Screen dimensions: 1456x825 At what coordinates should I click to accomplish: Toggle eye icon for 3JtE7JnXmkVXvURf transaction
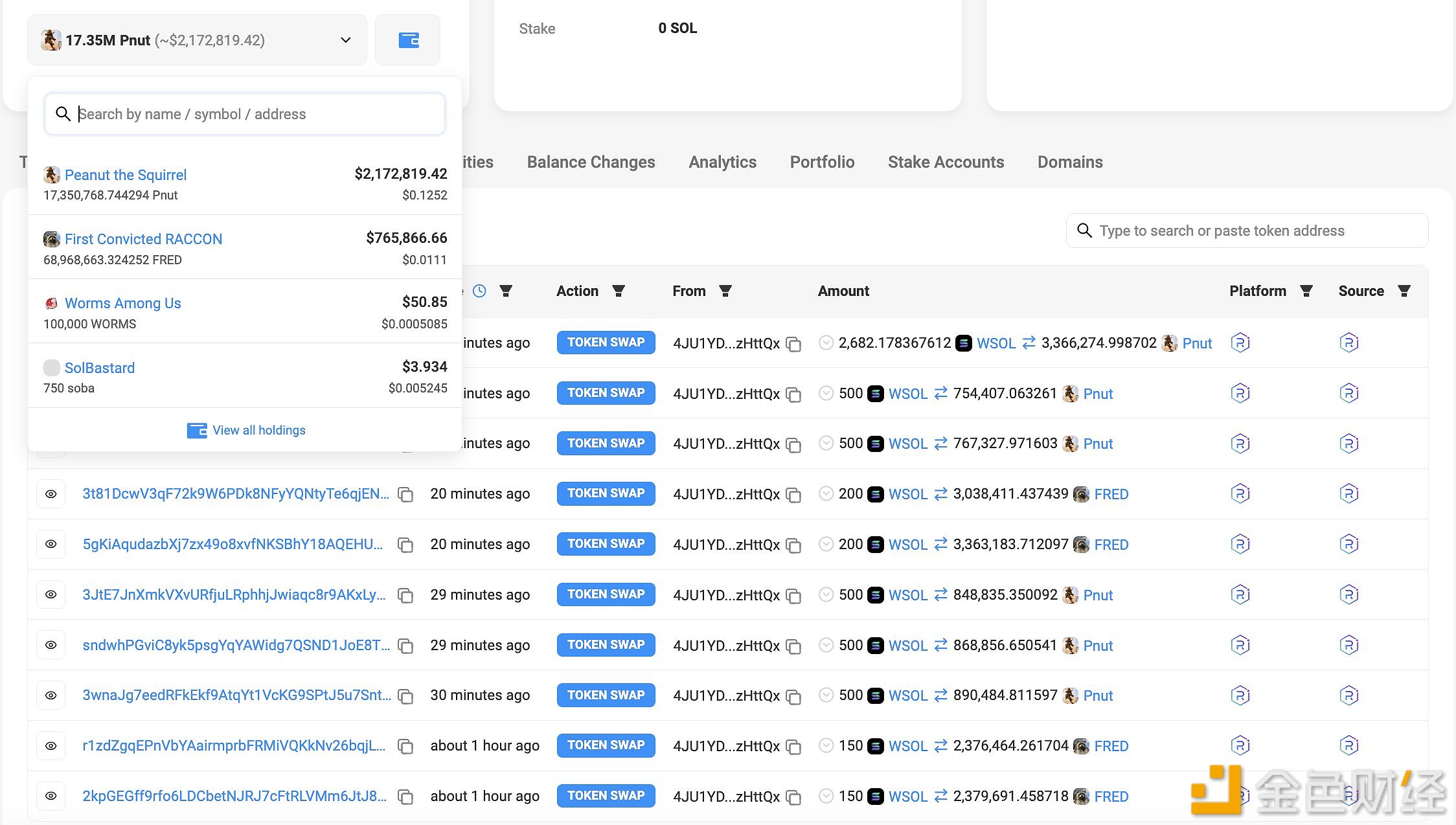51,594
